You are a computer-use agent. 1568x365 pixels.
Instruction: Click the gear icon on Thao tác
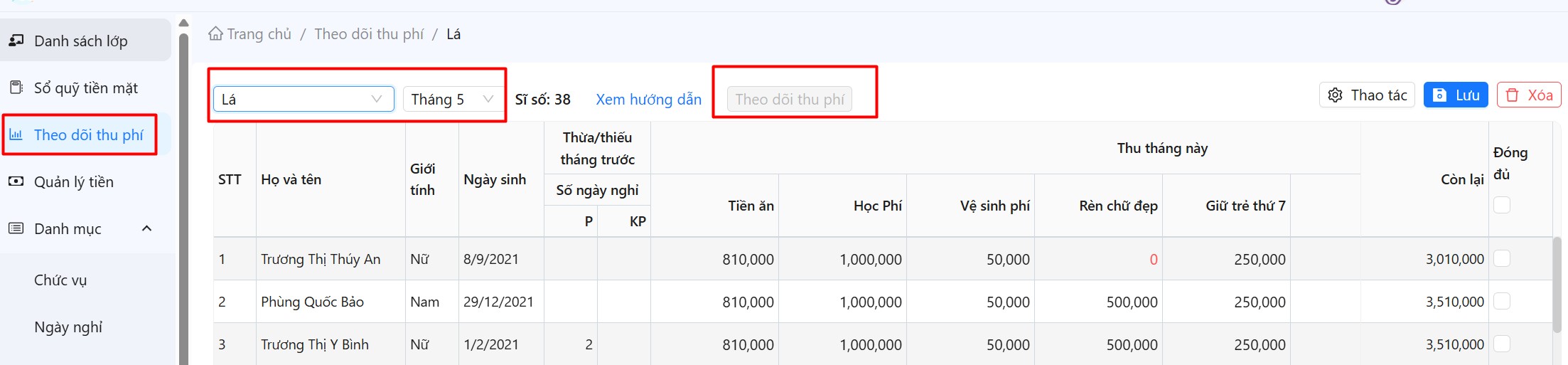[x=1335, y=95]
